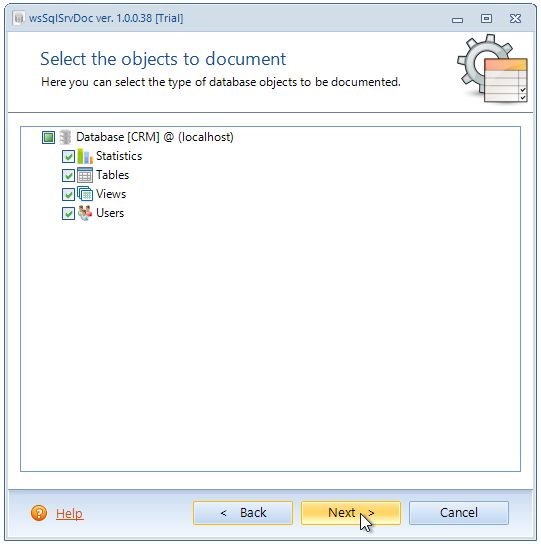The width and height of the screenshot is (541, 546).
Task: Toggle the Views checkbox
Action: pyautogui.click(x=68, y=194)
